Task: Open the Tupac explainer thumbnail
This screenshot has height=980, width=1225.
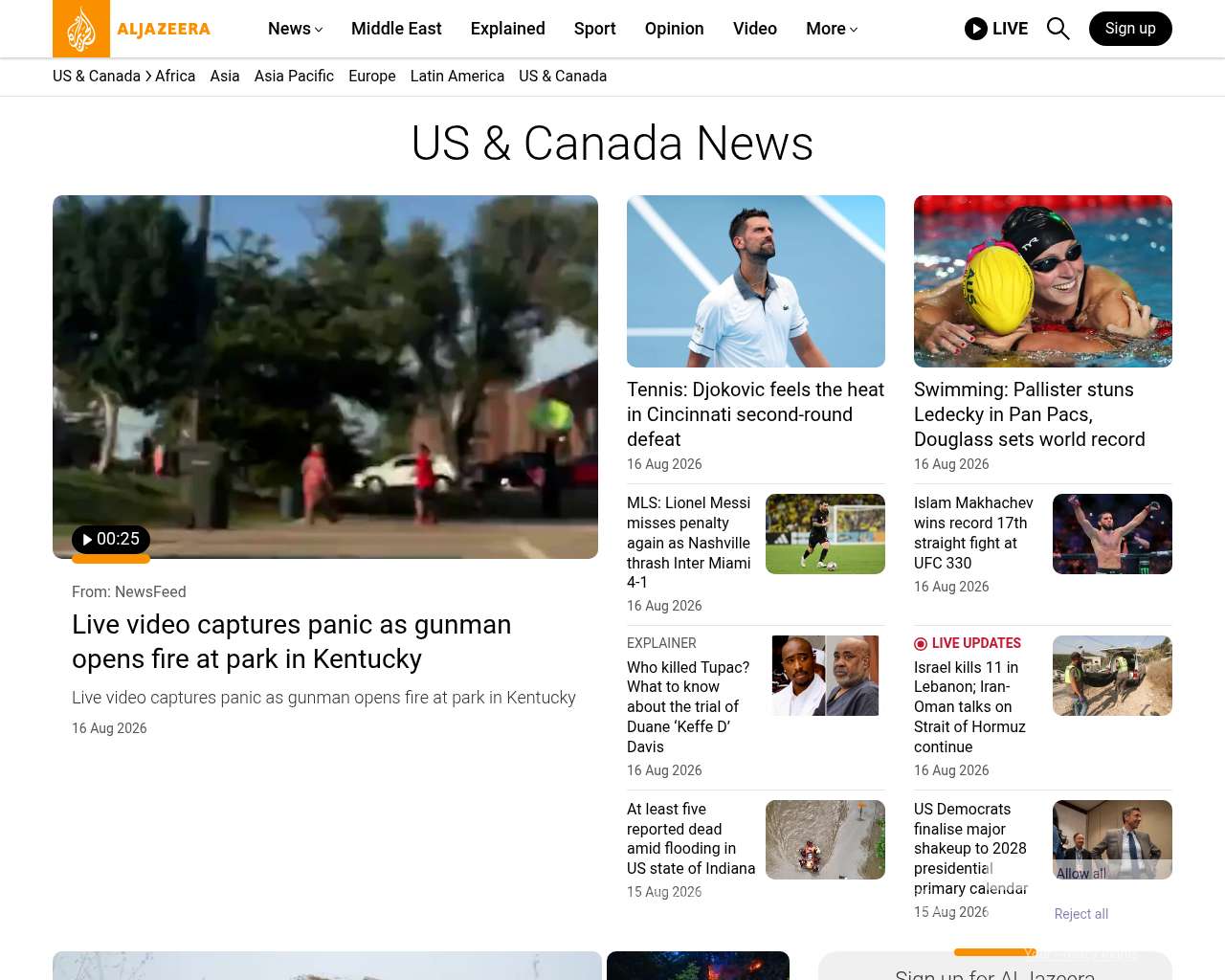Action: 825,676
